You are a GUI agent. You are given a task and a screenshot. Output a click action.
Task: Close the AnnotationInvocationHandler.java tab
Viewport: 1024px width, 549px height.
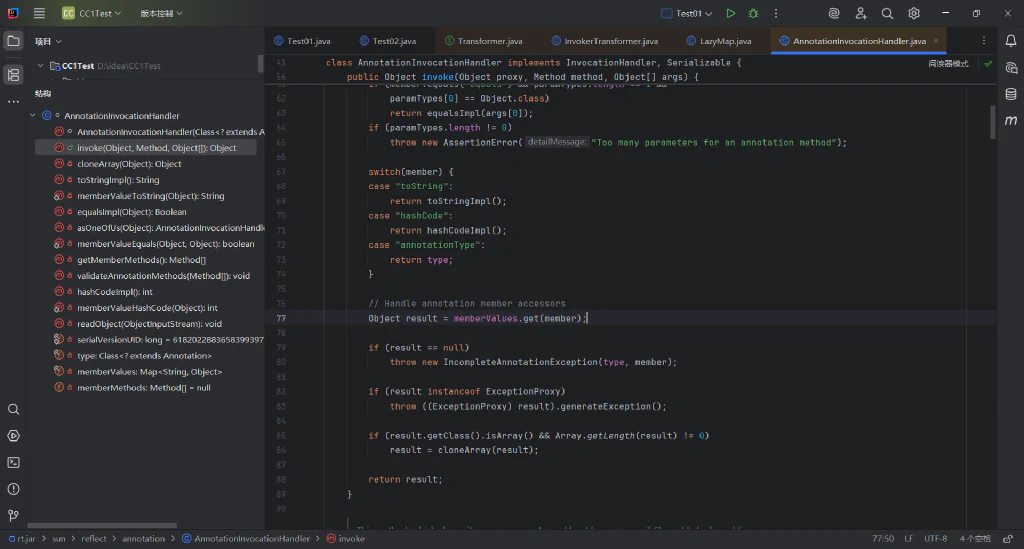tap(936, 40)
